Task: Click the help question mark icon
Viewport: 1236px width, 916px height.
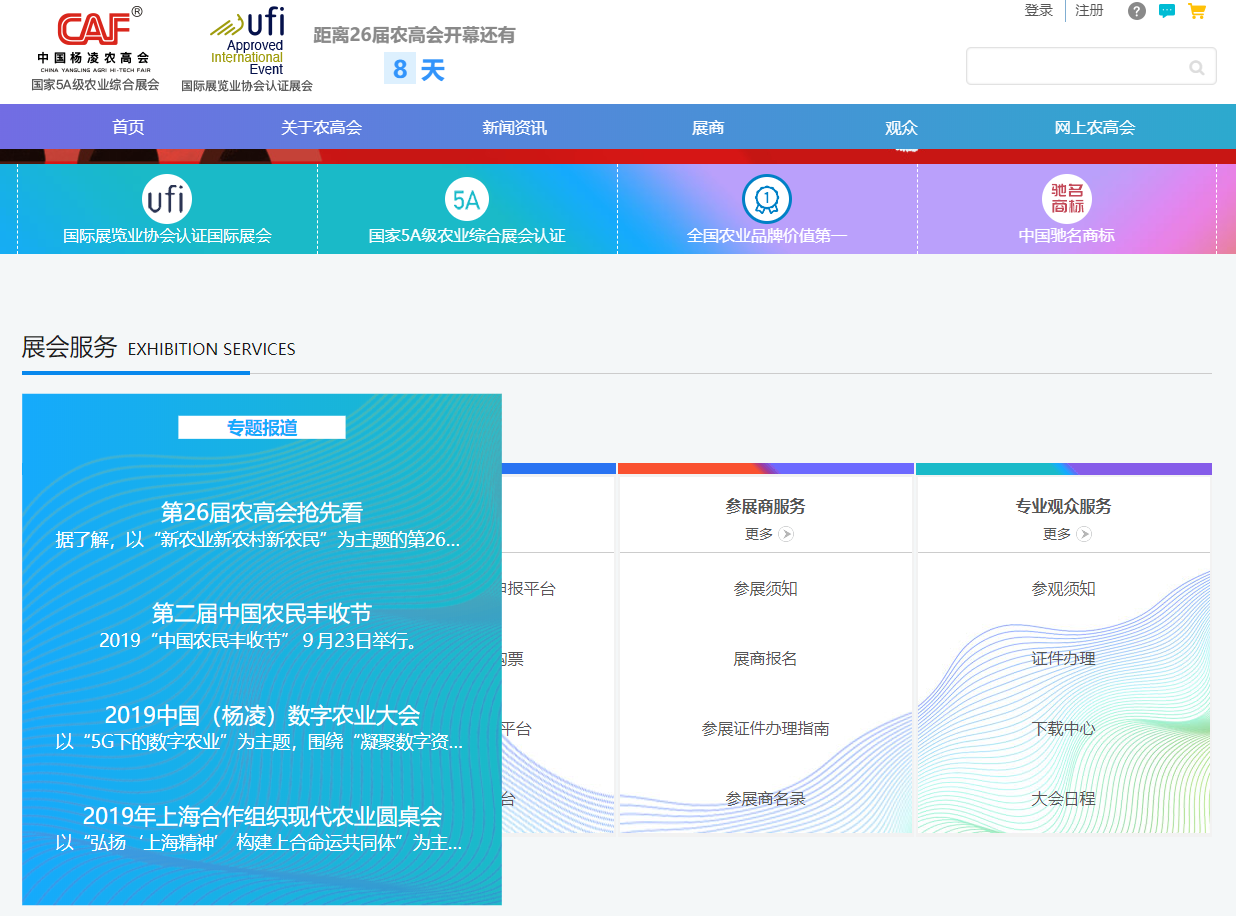Action: [1136, 11]
